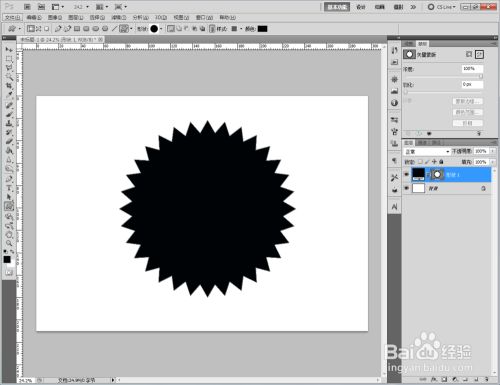Switch to the Masks panel tab

(x=423, y=44)
